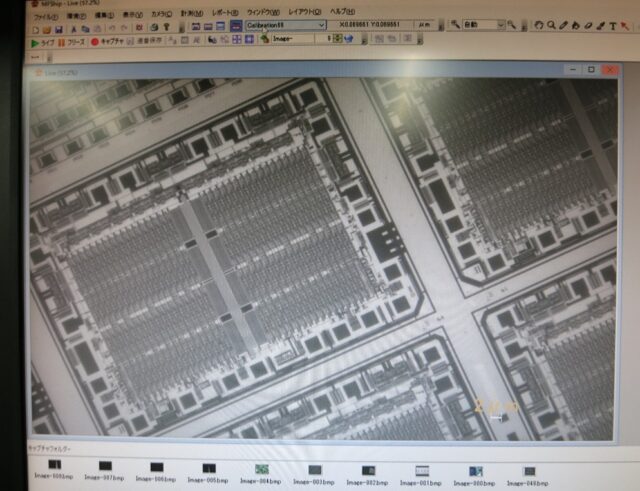Click the Image- filename prefix field
The image size is (640, 491).
pyautogui.click(x=293, y=39)
